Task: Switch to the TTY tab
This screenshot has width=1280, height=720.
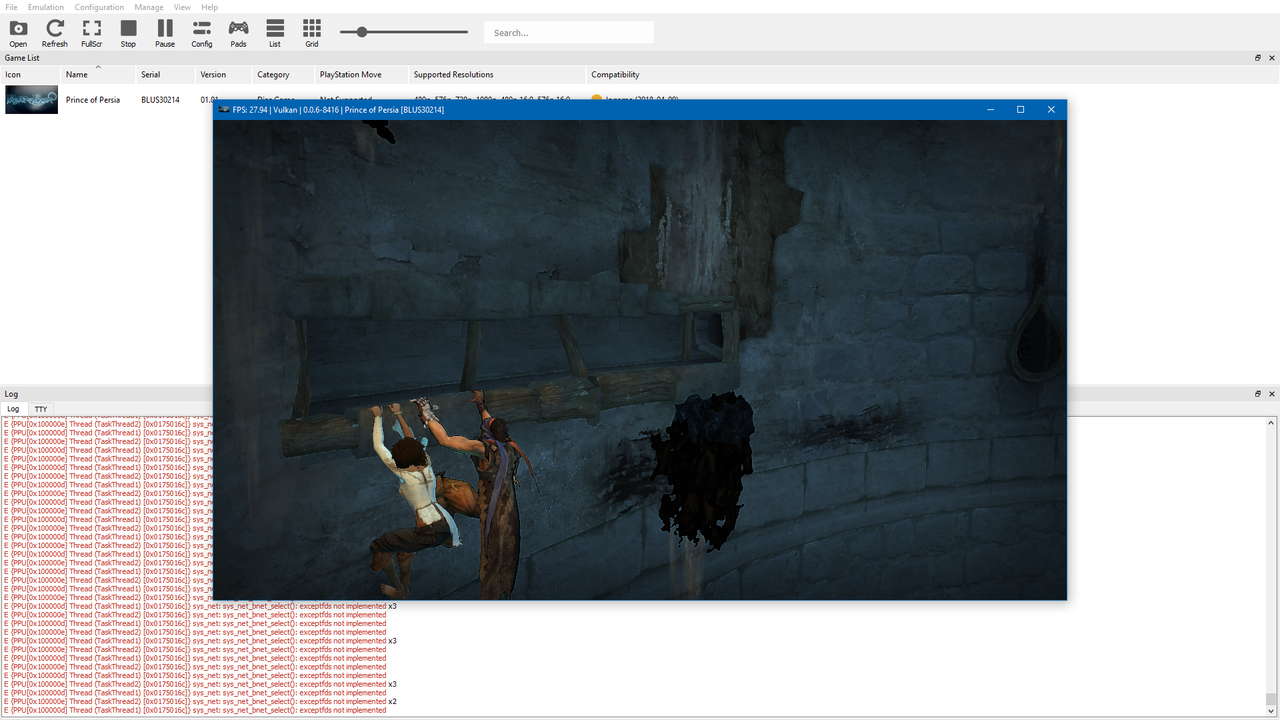Action: [41, 409]
